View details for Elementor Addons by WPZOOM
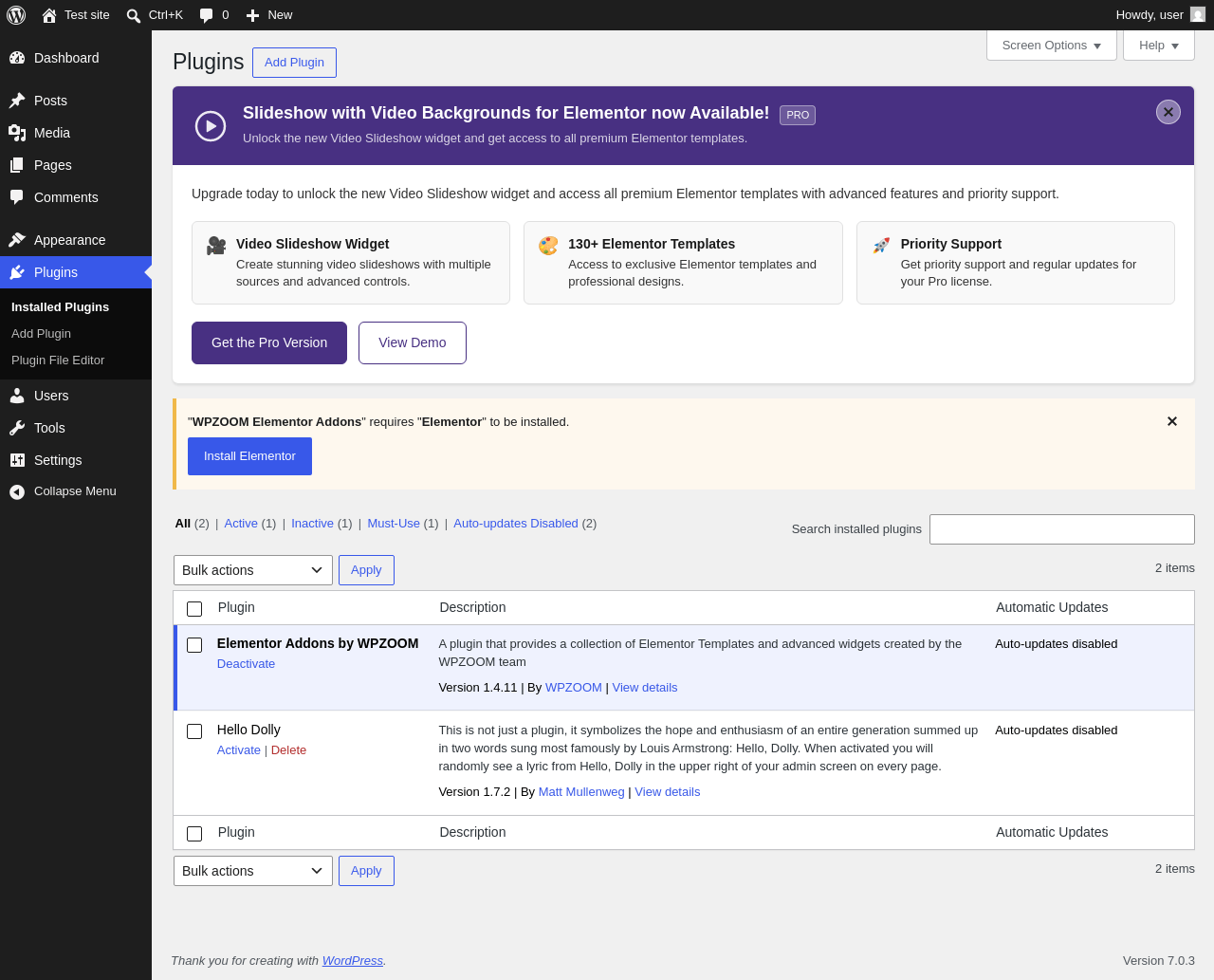Viewport: 1214px width, 980px height. (645, 688)
